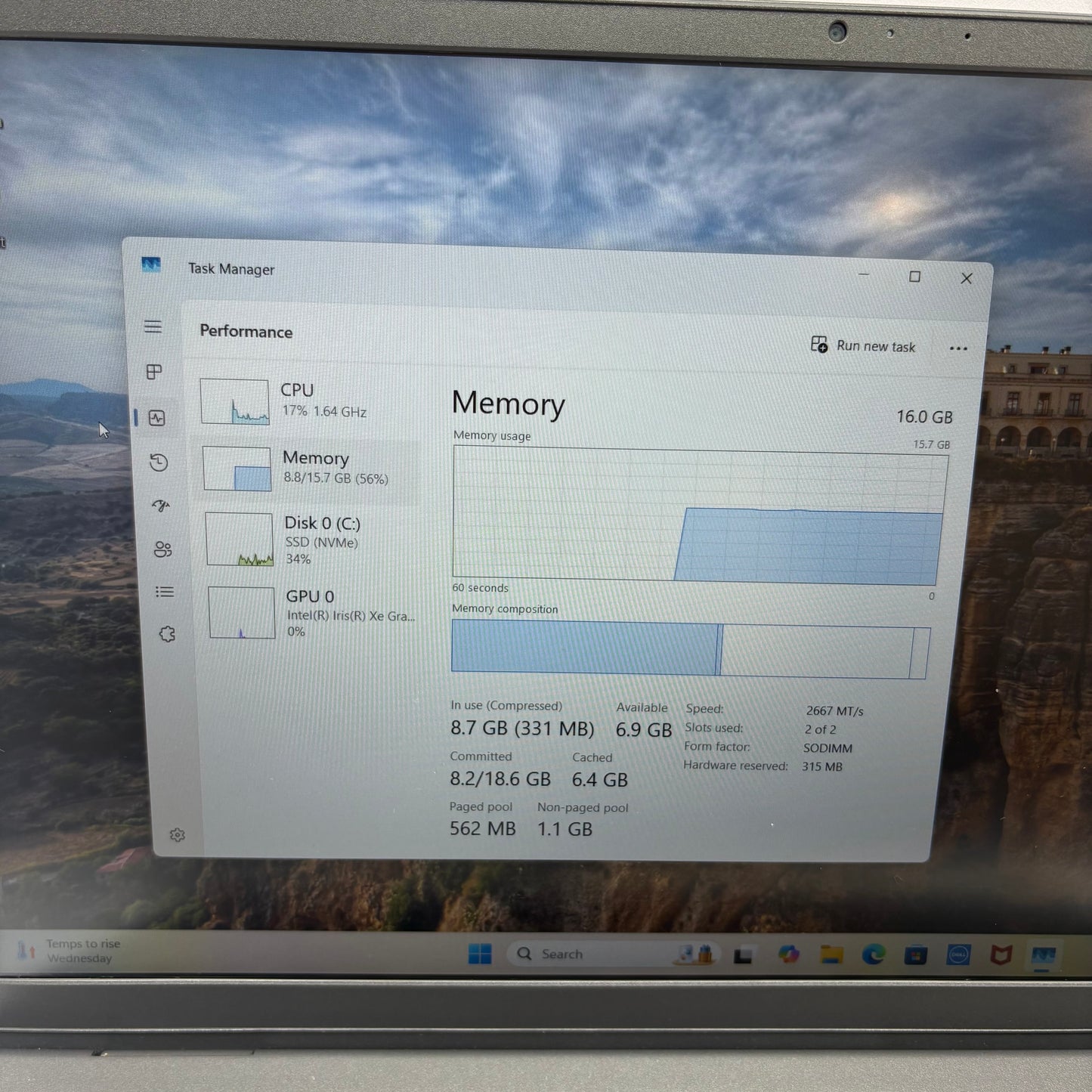Launch Copilot from taskbar

click(788, 954)
